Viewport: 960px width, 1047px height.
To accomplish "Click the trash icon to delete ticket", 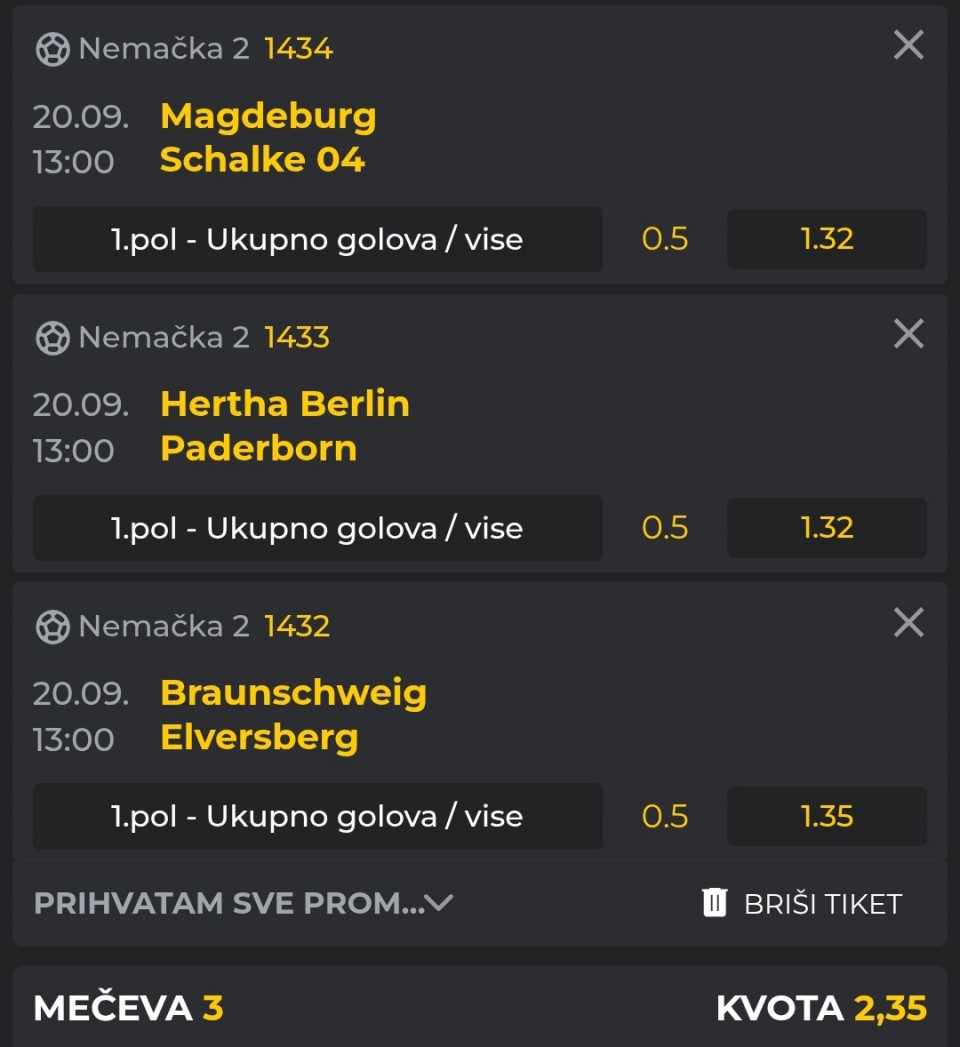I will point(714,903).
